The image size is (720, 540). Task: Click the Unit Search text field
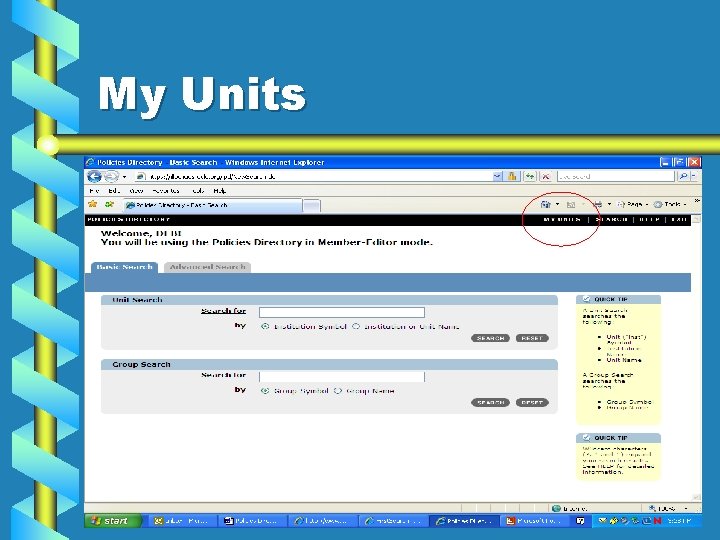(x=342, y=313)
